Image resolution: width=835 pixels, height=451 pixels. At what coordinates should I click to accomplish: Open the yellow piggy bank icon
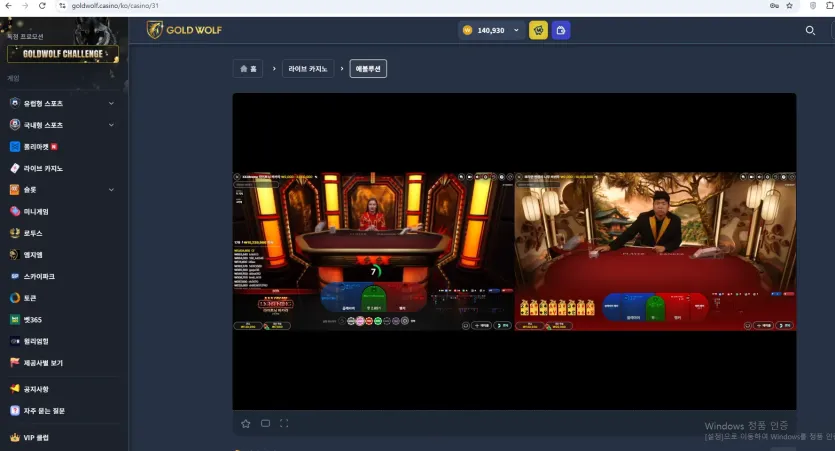click(538, 30)
